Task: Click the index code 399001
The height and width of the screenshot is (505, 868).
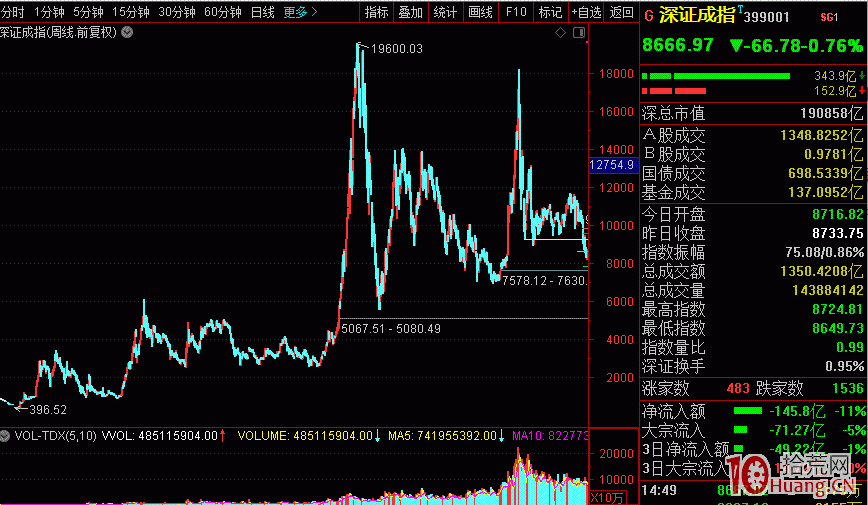Action: click(766, 17)
